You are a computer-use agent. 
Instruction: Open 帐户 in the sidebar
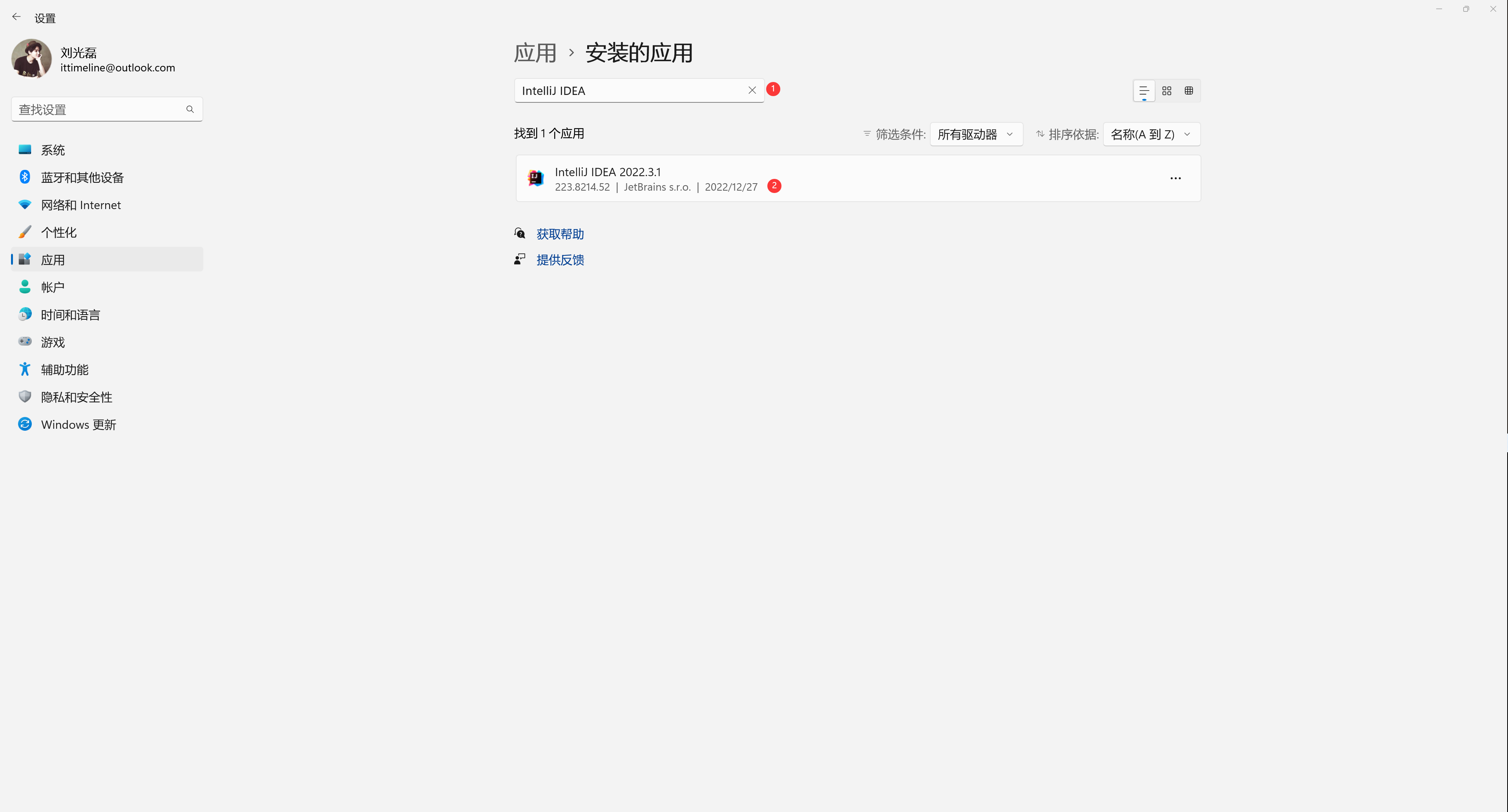(106, 287)
